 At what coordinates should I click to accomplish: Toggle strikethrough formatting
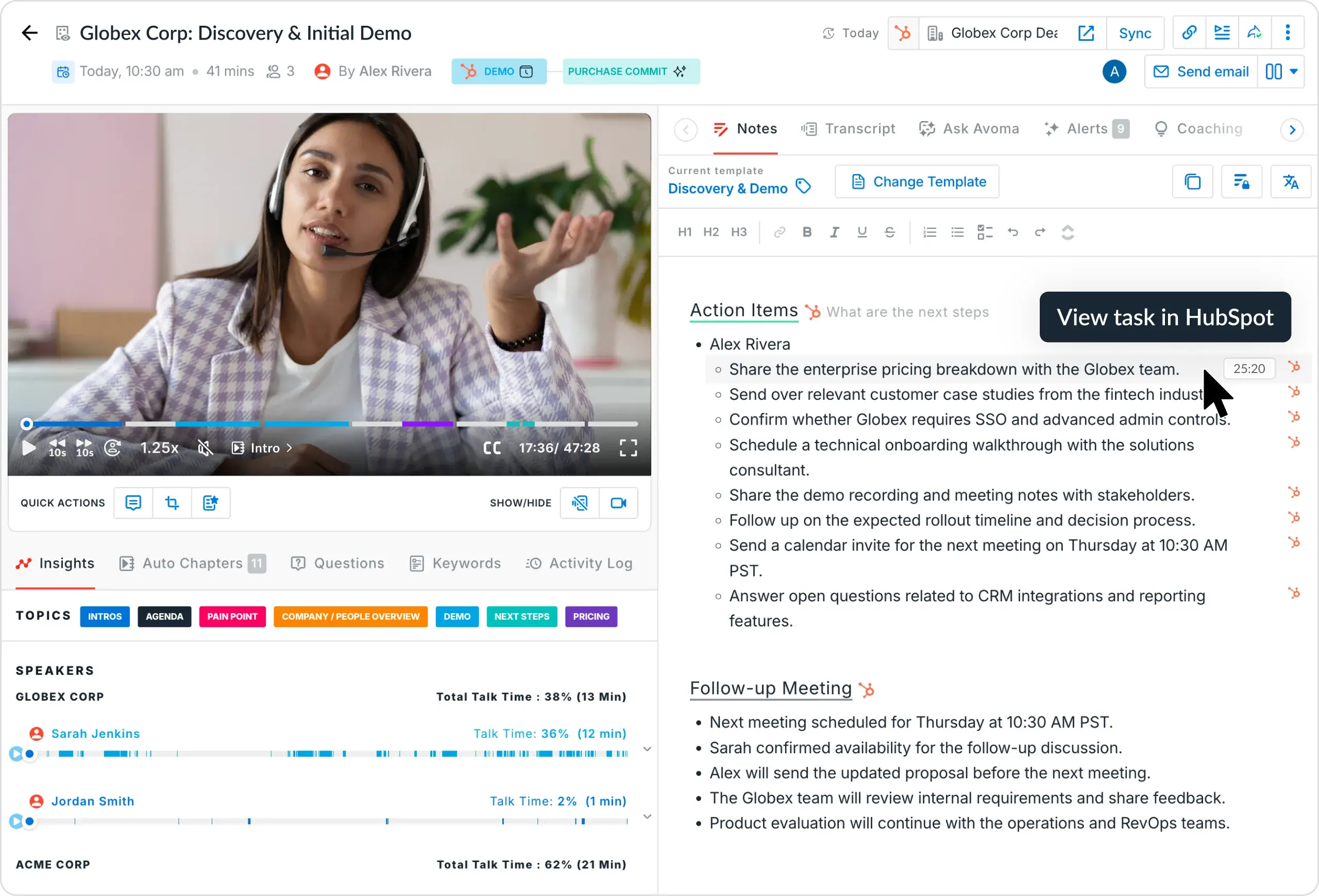pos(889,232)
